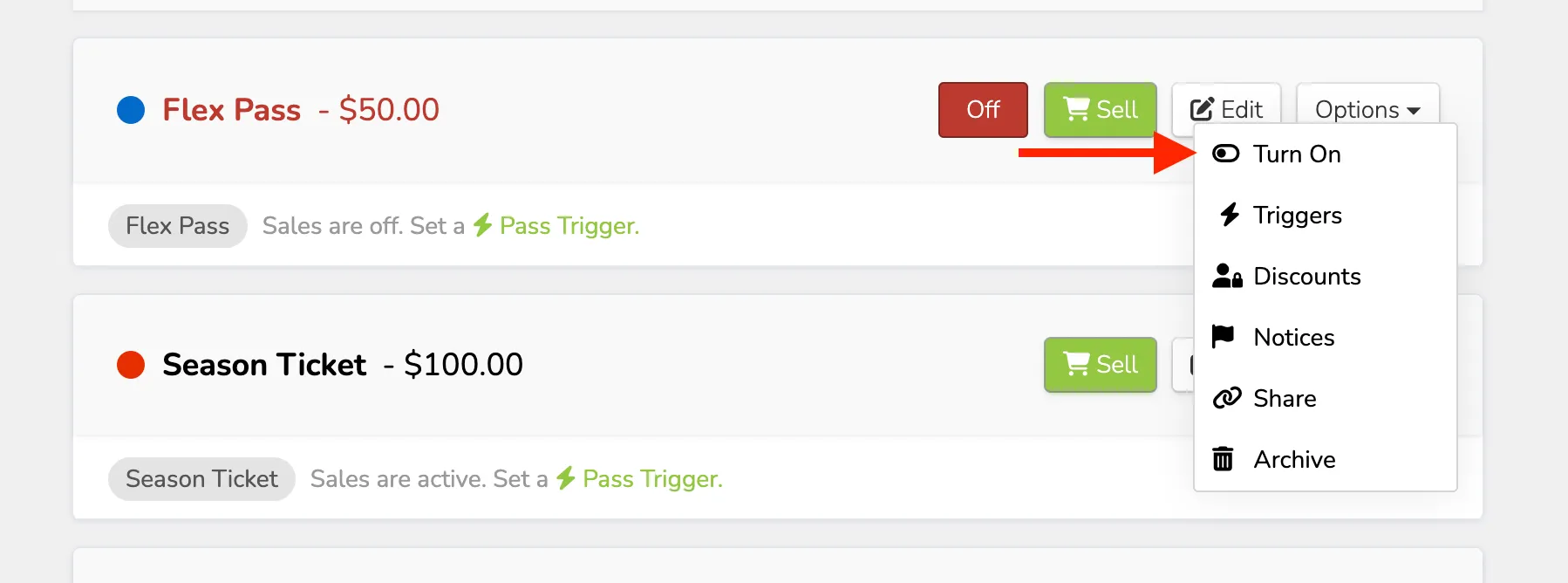
Task: Click the gray Season Ticket tag label
Action: [201, 479]
